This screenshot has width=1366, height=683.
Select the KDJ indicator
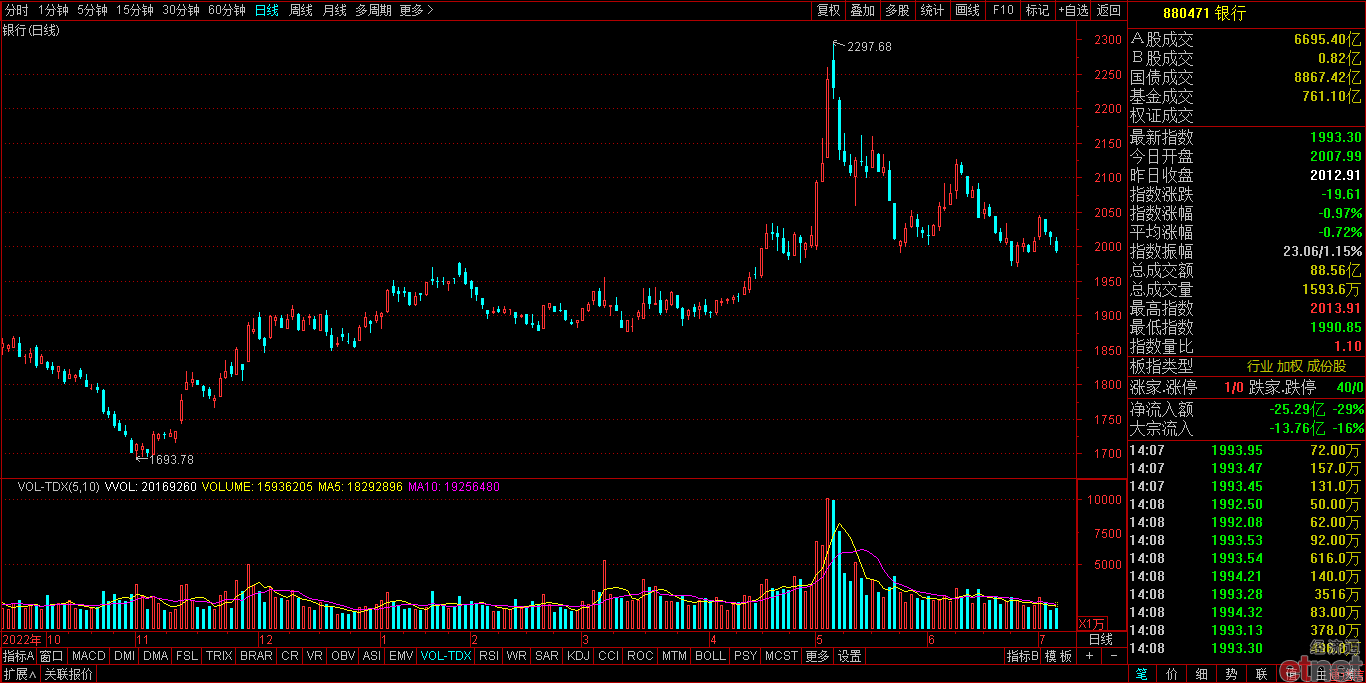pos(578,656)
